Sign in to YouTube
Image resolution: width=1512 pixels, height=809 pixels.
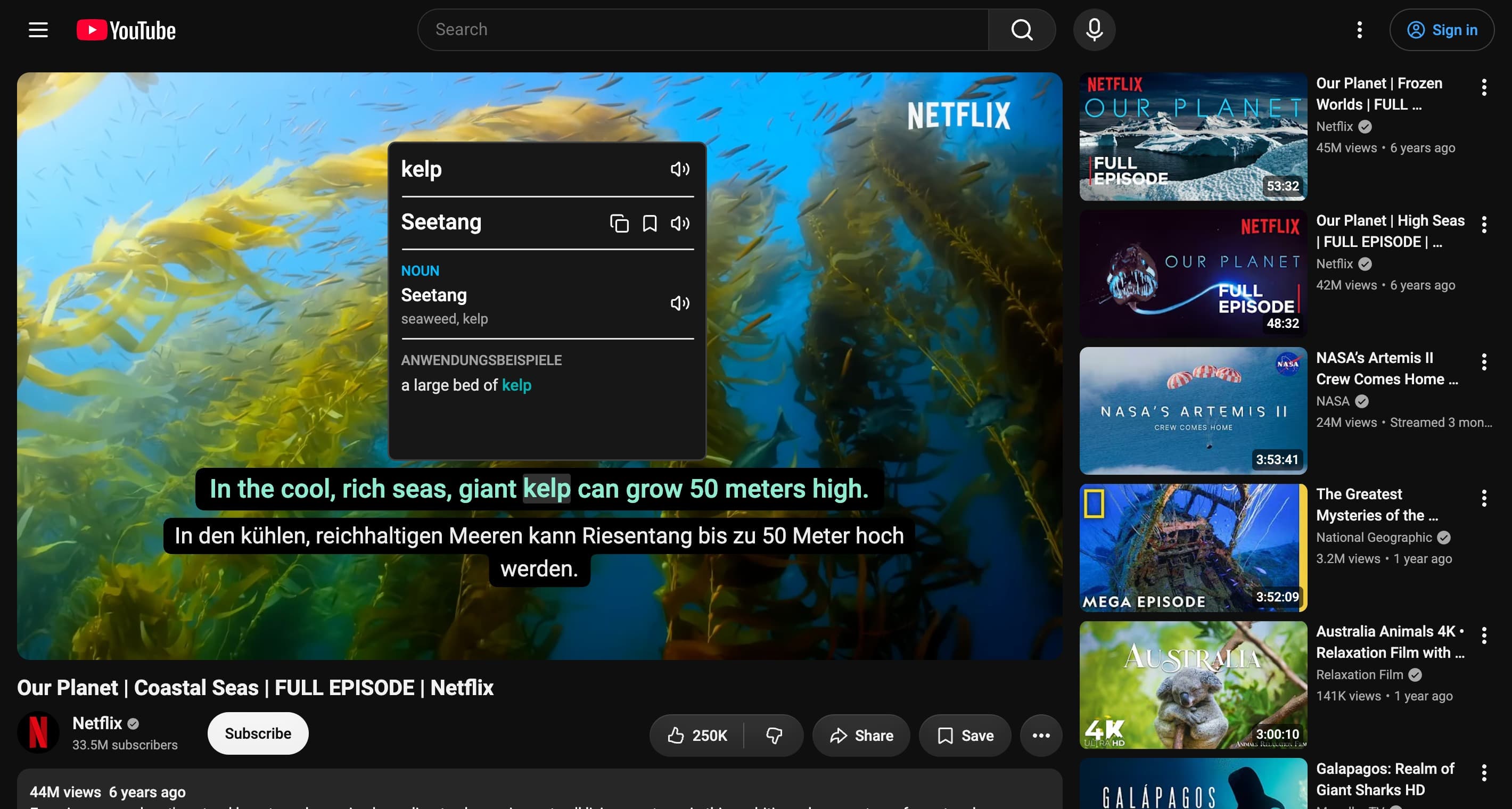(1442, 29)
